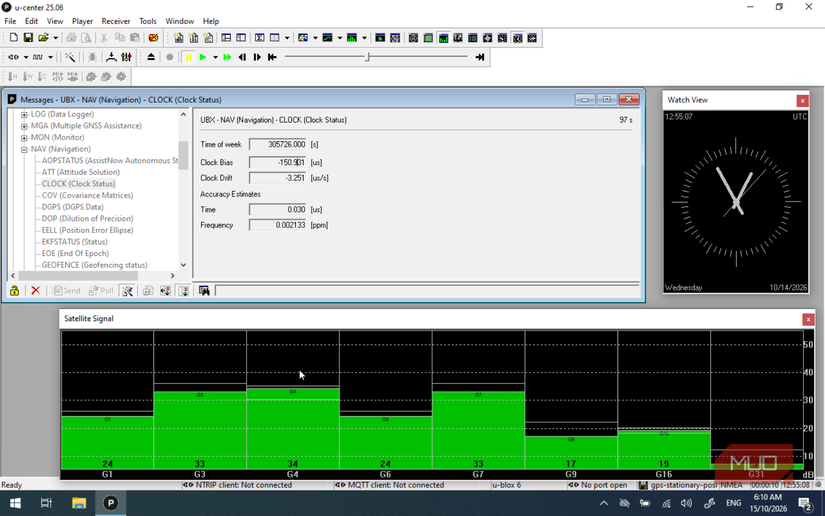Open the Histogram view green bars icon
The height and width of the screenshot is (516, 825).
click(352, 38)
